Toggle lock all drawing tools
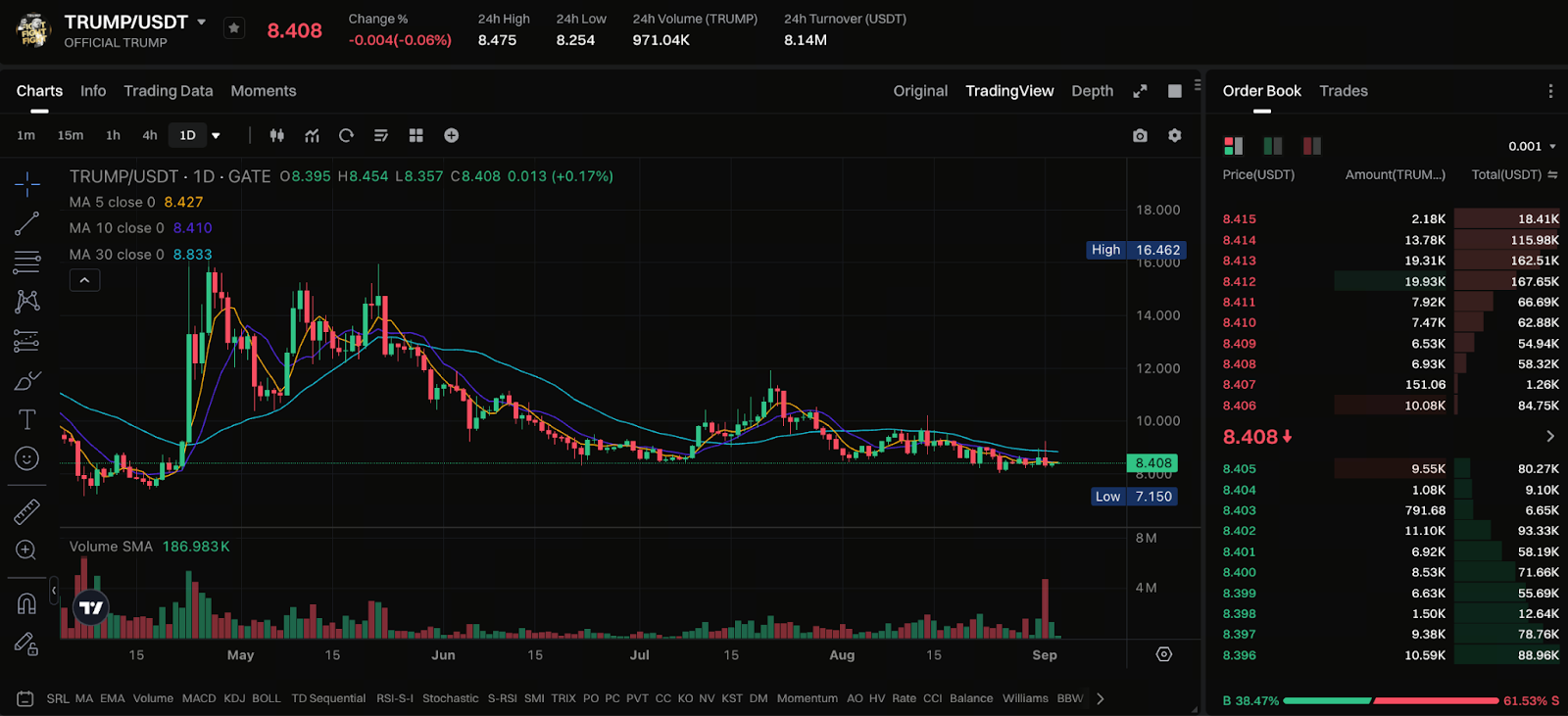This screenshot has height=716, width=1568. [x=27, y=644]
